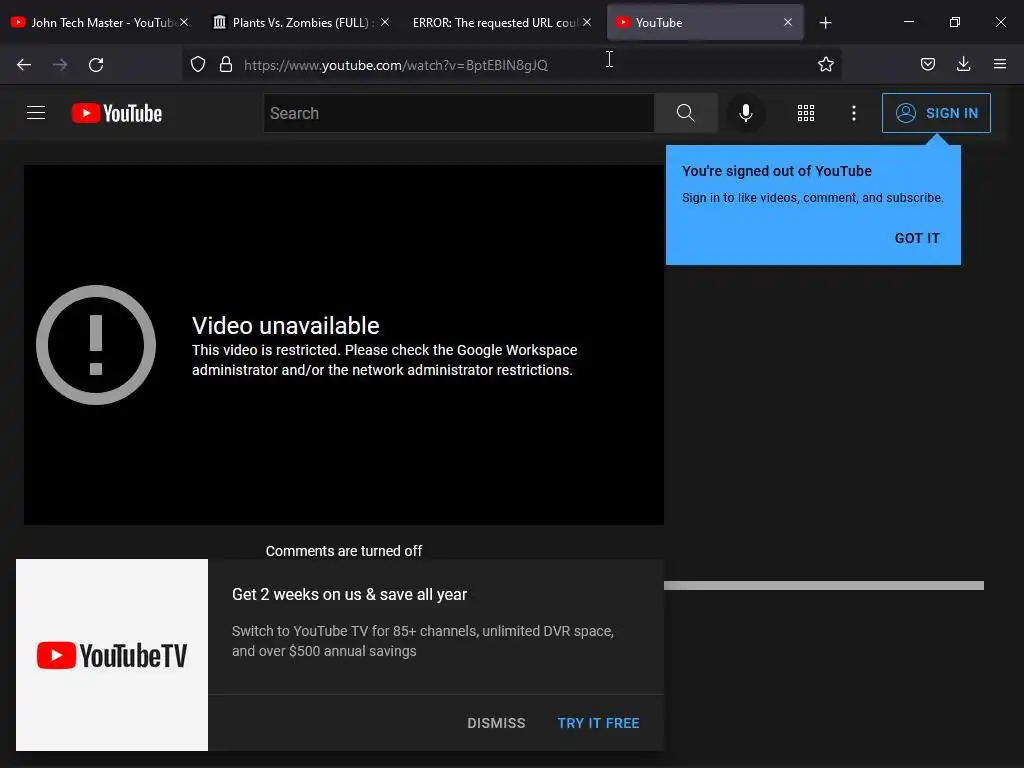Click TRY IT FREE
The image size is (1024, 768).
[x=598, y=723]
